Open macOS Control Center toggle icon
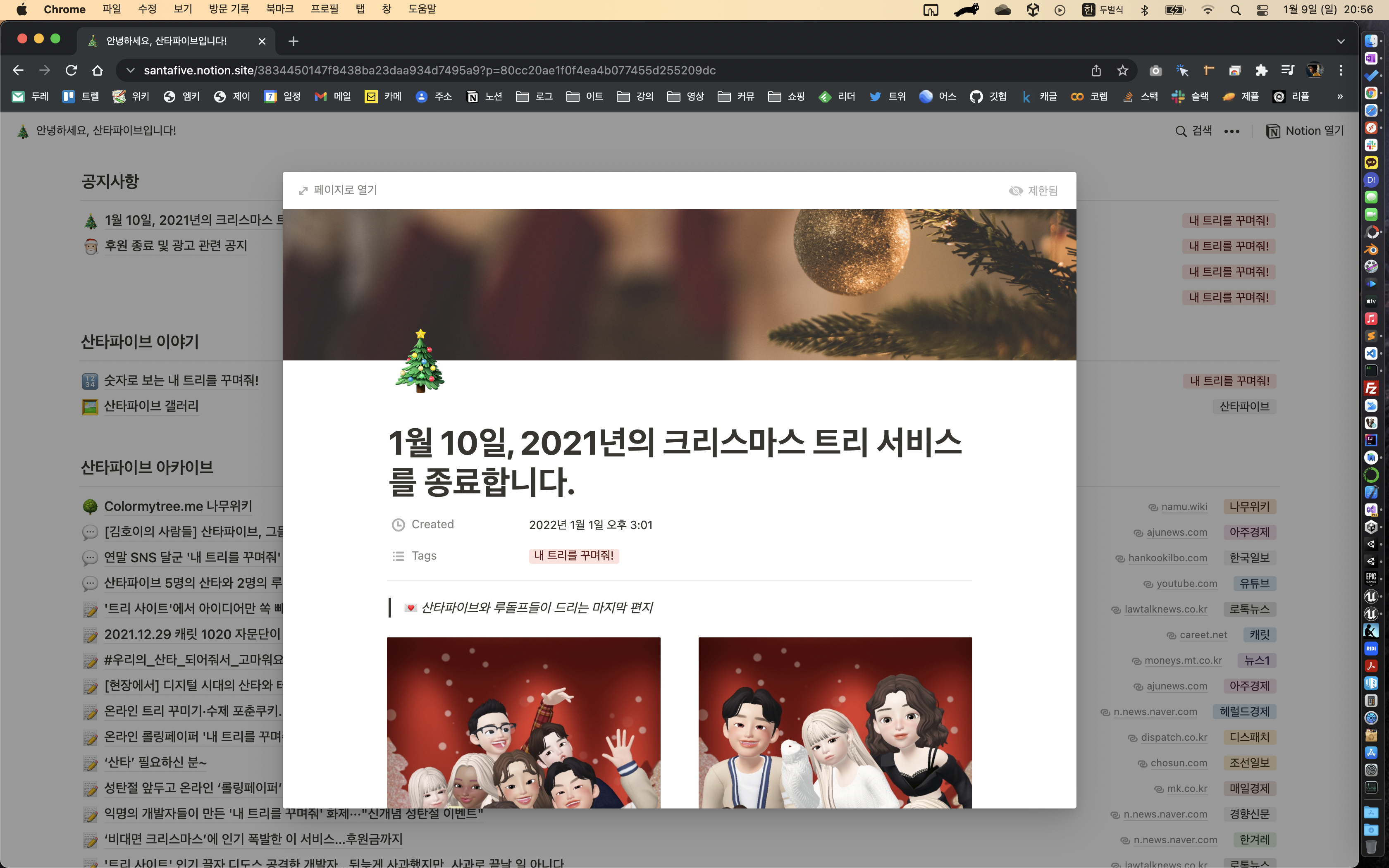Viewport: 1389px width, 868px height. [x=1262, y=10]
